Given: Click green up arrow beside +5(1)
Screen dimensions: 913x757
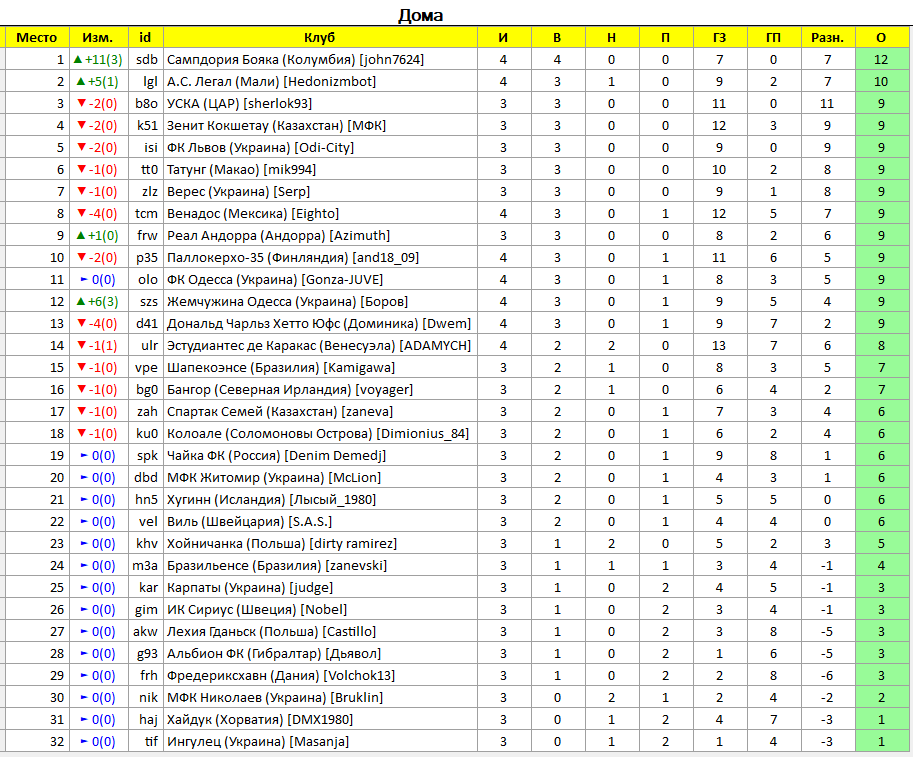Looking at the screenshot, I should pyautogui.click(x=81, y=82).
